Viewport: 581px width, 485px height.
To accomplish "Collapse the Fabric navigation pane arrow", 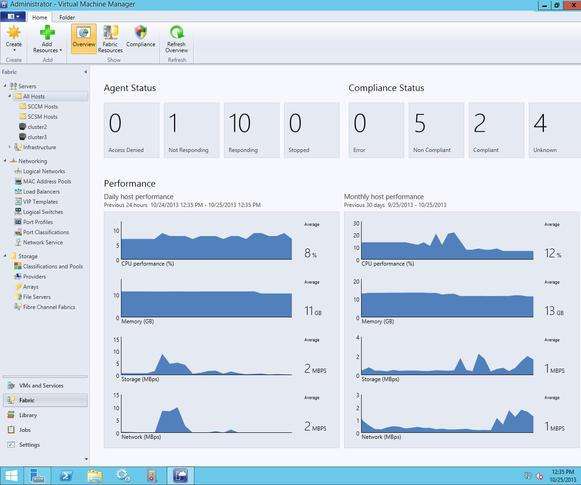I will [86, 72].
